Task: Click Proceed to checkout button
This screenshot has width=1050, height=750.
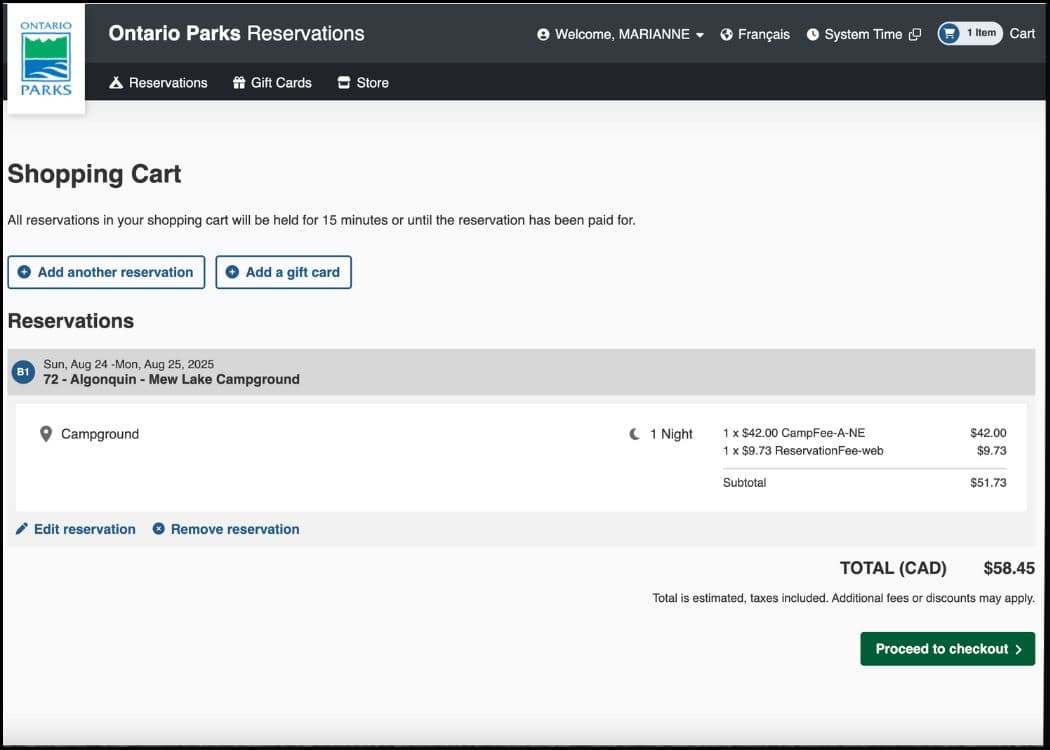Action: pyautogui.click(x=948, y=649)
